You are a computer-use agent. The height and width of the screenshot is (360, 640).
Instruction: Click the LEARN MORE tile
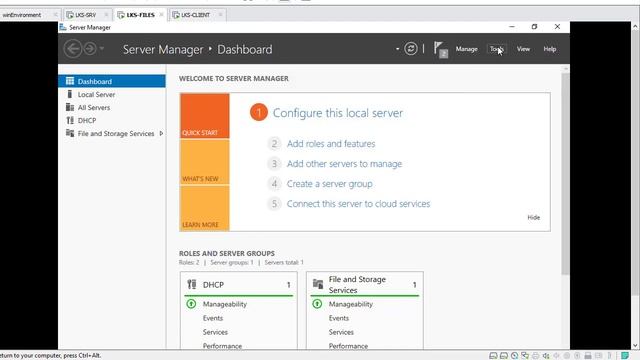pyautogui.click(x=204, y=208)
